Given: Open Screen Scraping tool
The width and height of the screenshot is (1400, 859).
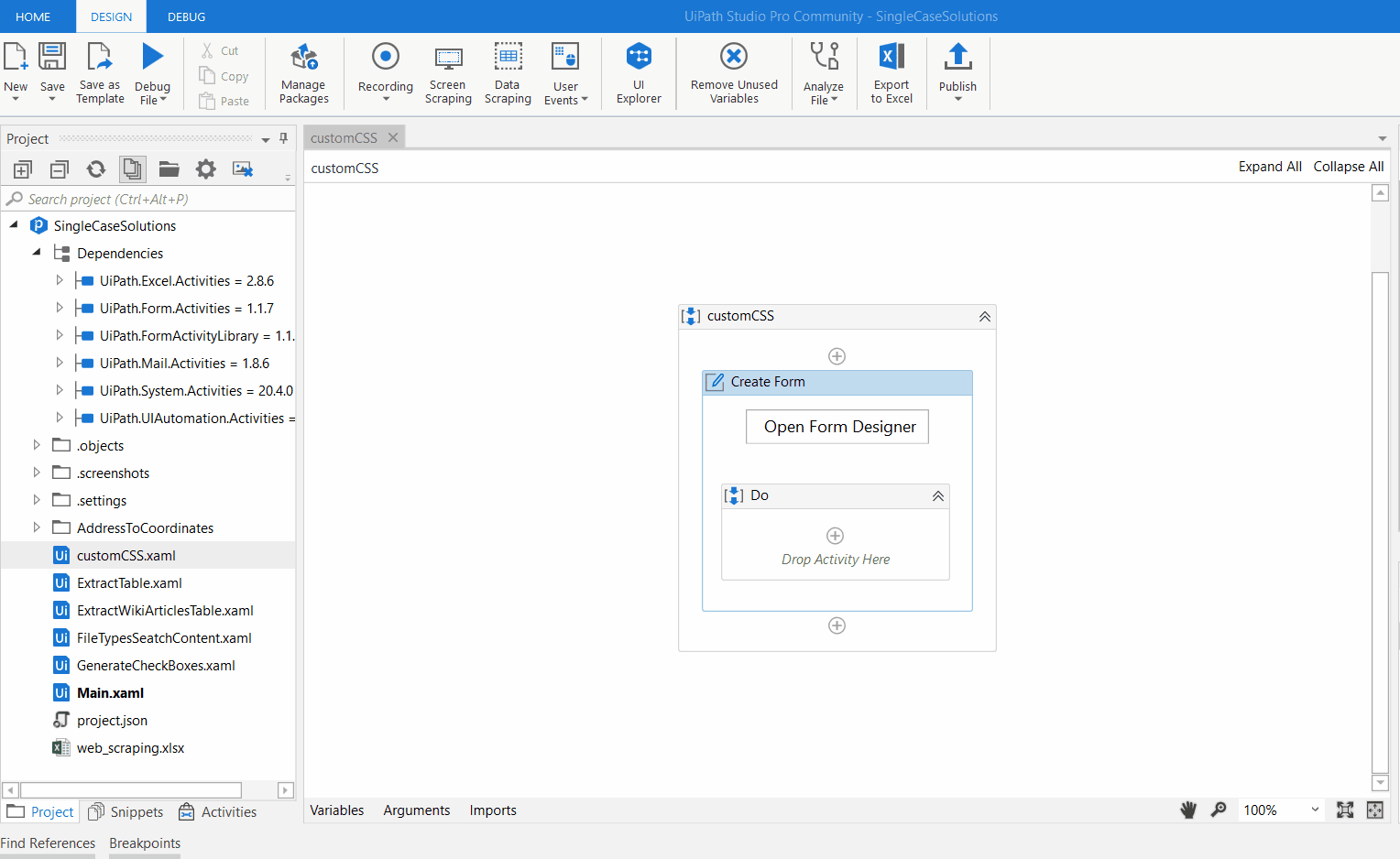Looking at the screenshot, I should (448, 73).
